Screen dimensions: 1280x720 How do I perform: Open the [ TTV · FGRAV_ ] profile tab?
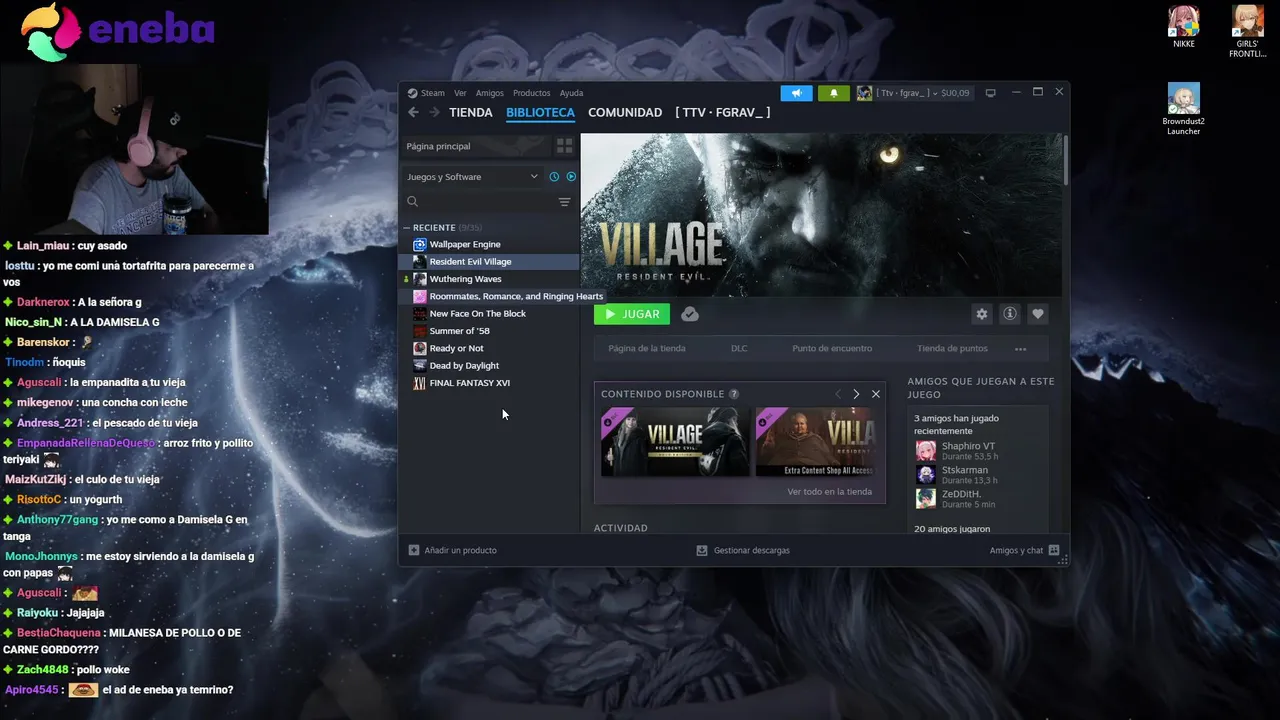click(x=723, y=113)
